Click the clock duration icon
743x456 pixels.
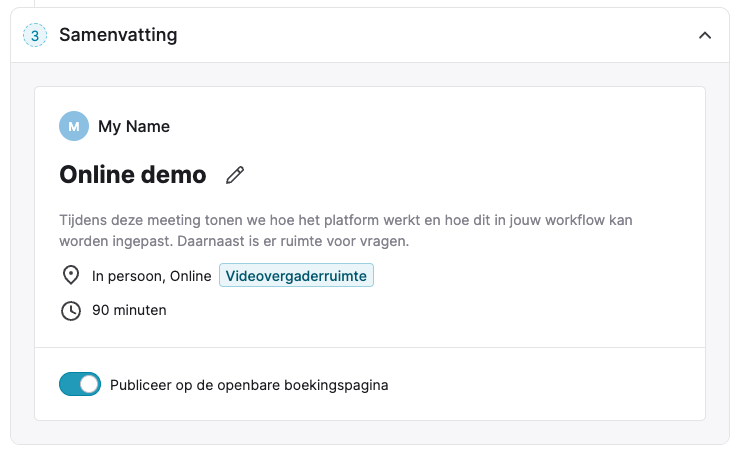point(71,310)
